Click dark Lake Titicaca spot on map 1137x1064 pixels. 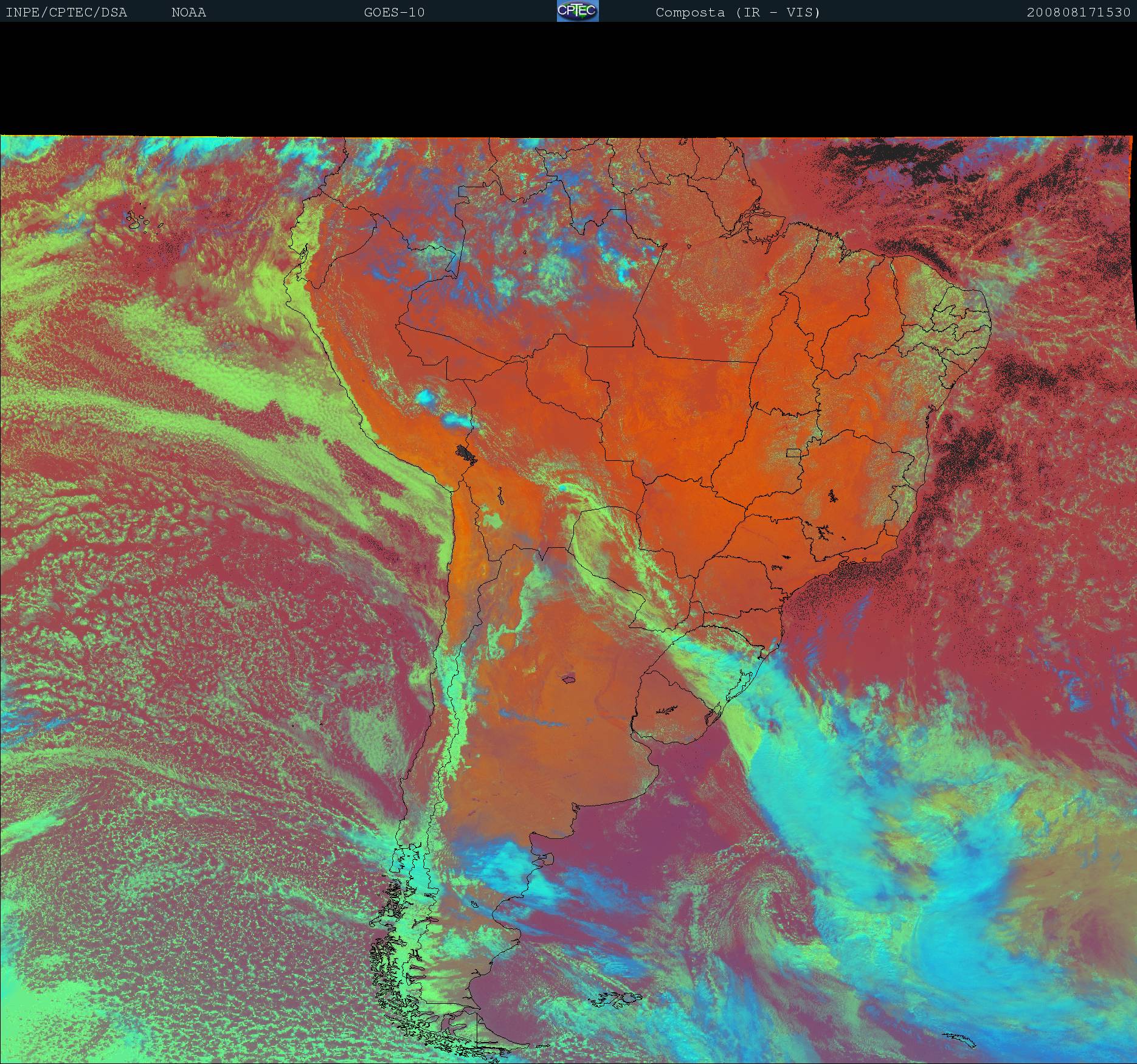[466, 453]
